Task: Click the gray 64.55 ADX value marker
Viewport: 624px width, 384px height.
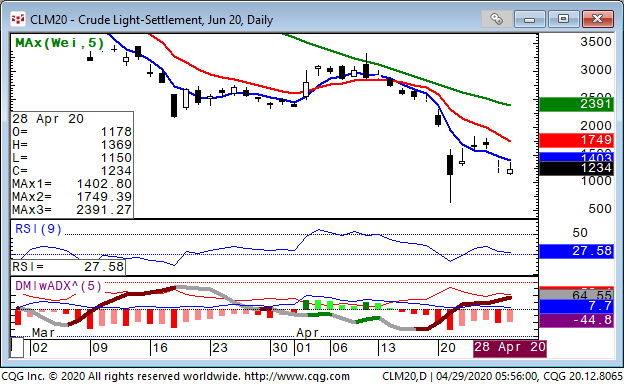Action: 576,295
